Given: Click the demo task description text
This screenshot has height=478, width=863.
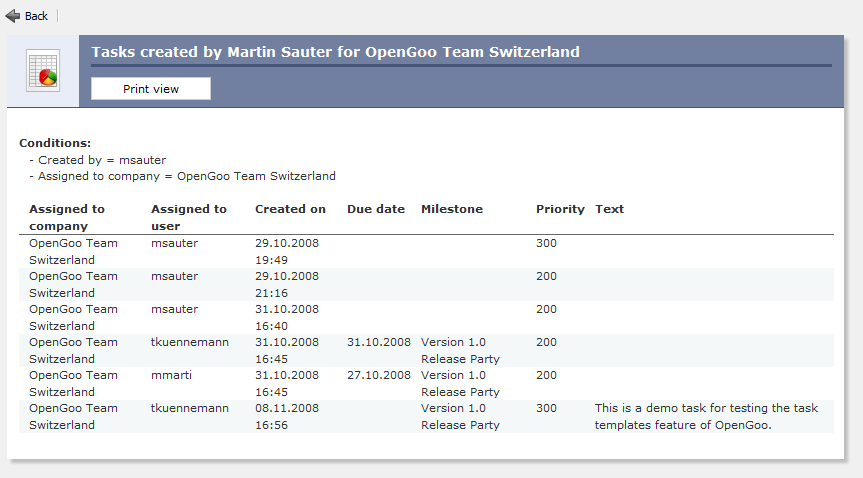Looking at the screenshot, I should point(706,416).
